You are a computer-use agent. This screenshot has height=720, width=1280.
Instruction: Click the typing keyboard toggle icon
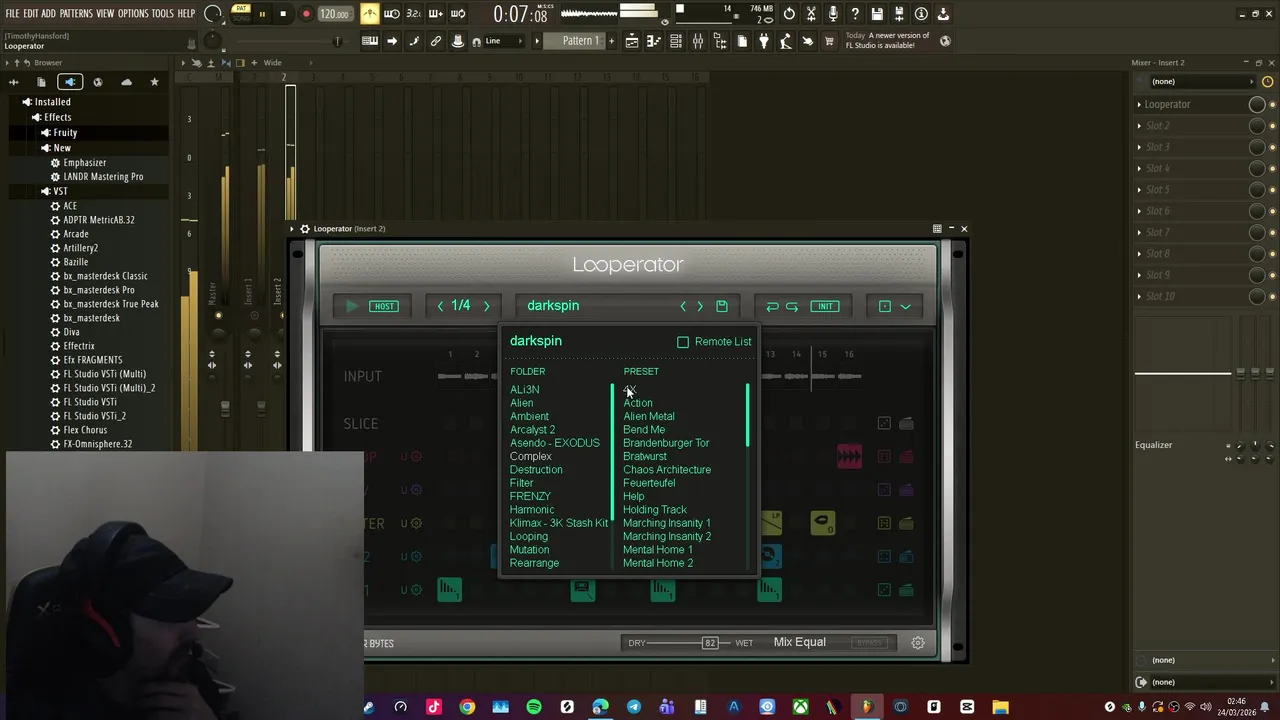[x=370, y=41]
